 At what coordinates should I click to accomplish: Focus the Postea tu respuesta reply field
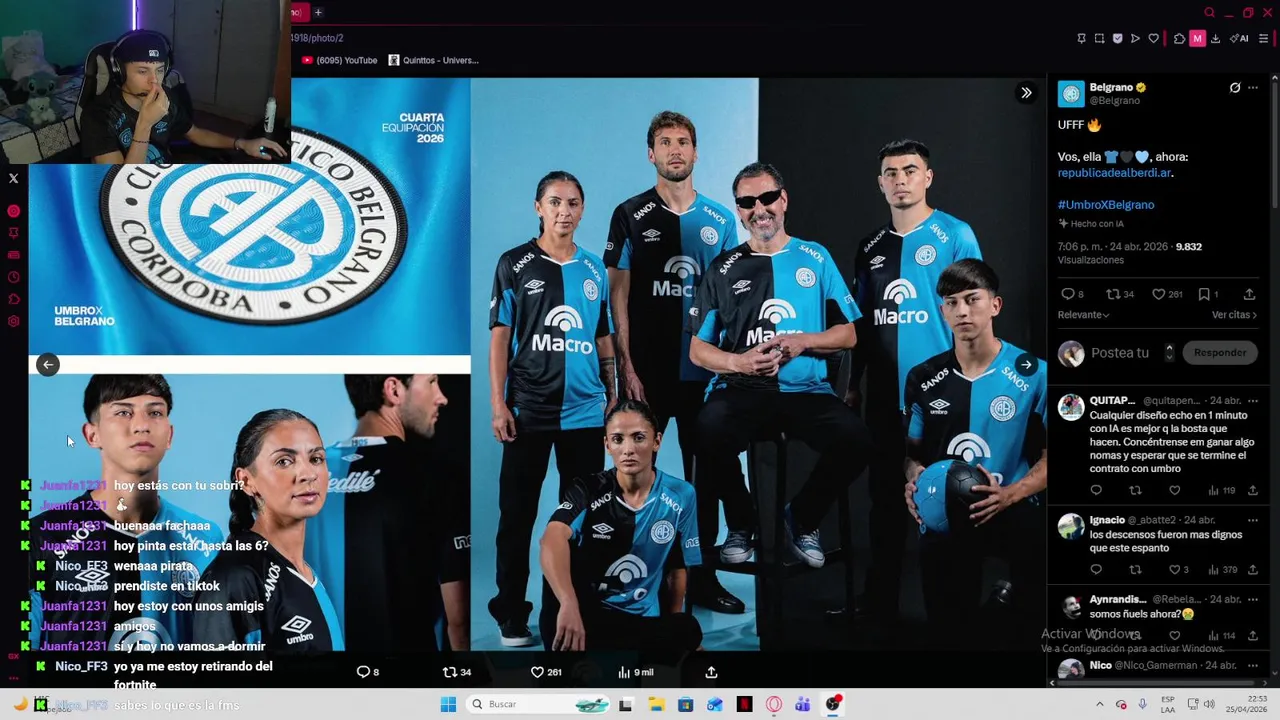click(x=1120, y=353)
